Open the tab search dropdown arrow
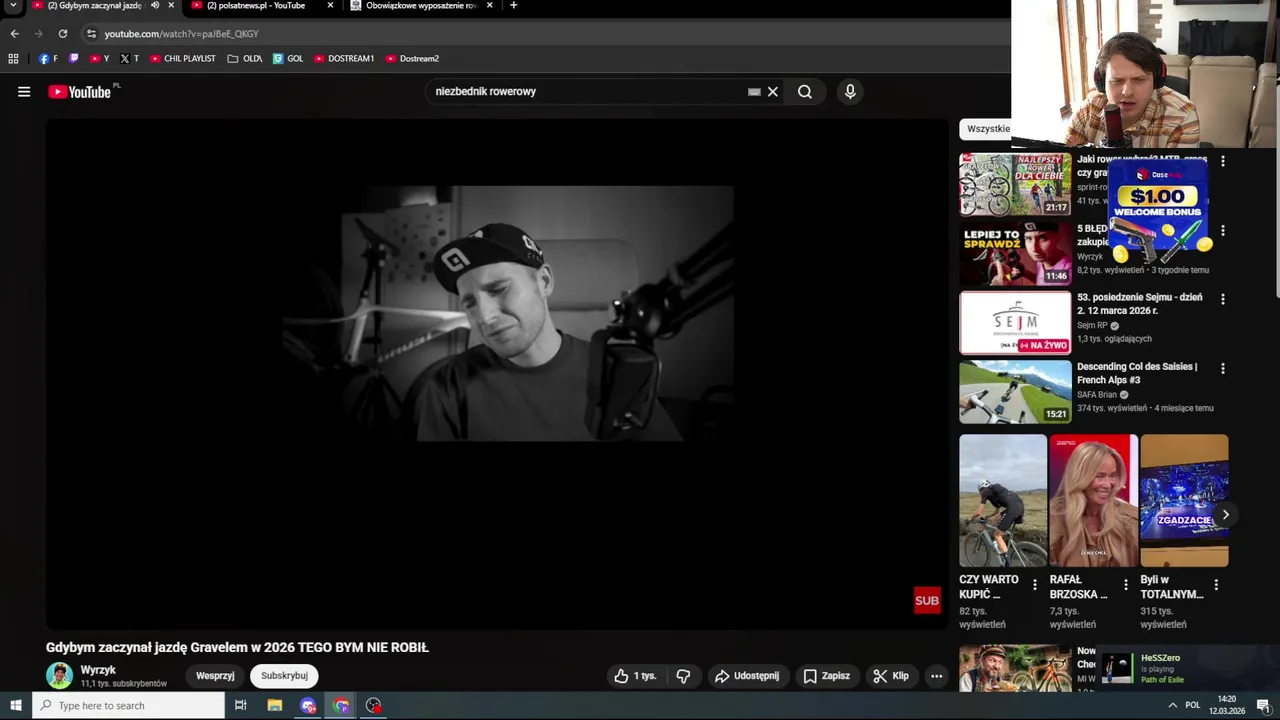Image resolution: width=1280 pixels, height=720 pixels. (13, 5)
